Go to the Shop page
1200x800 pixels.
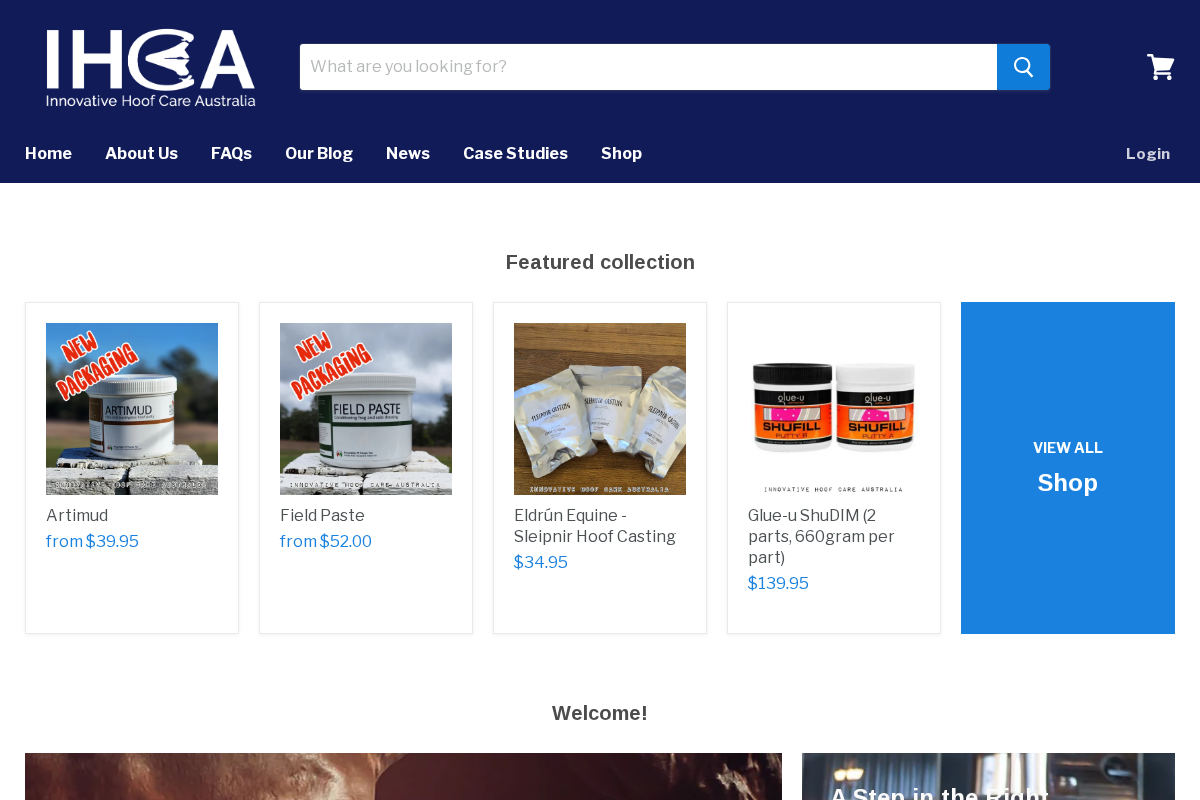tap(621, 153)
